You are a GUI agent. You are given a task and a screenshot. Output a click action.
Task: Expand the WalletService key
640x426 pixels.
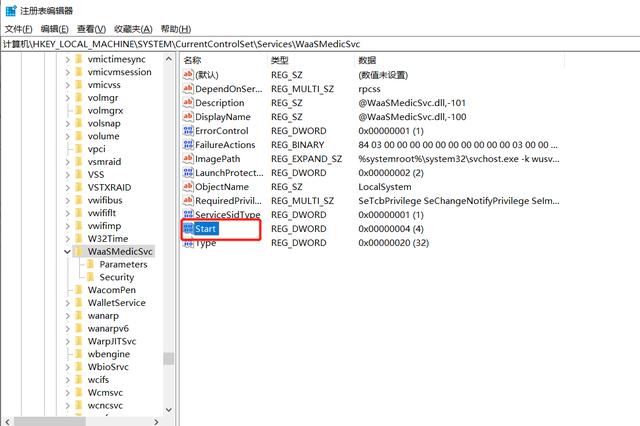68,303
